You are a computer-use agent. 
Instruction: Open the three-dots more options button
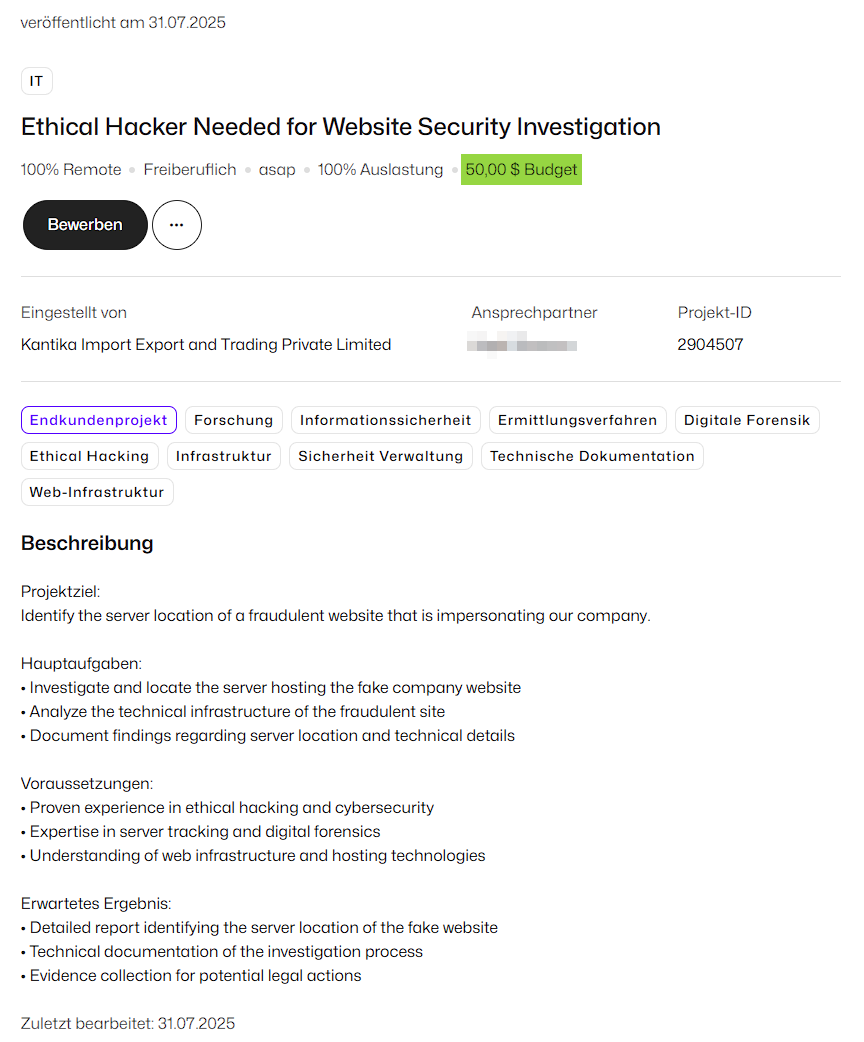(177, 225)
